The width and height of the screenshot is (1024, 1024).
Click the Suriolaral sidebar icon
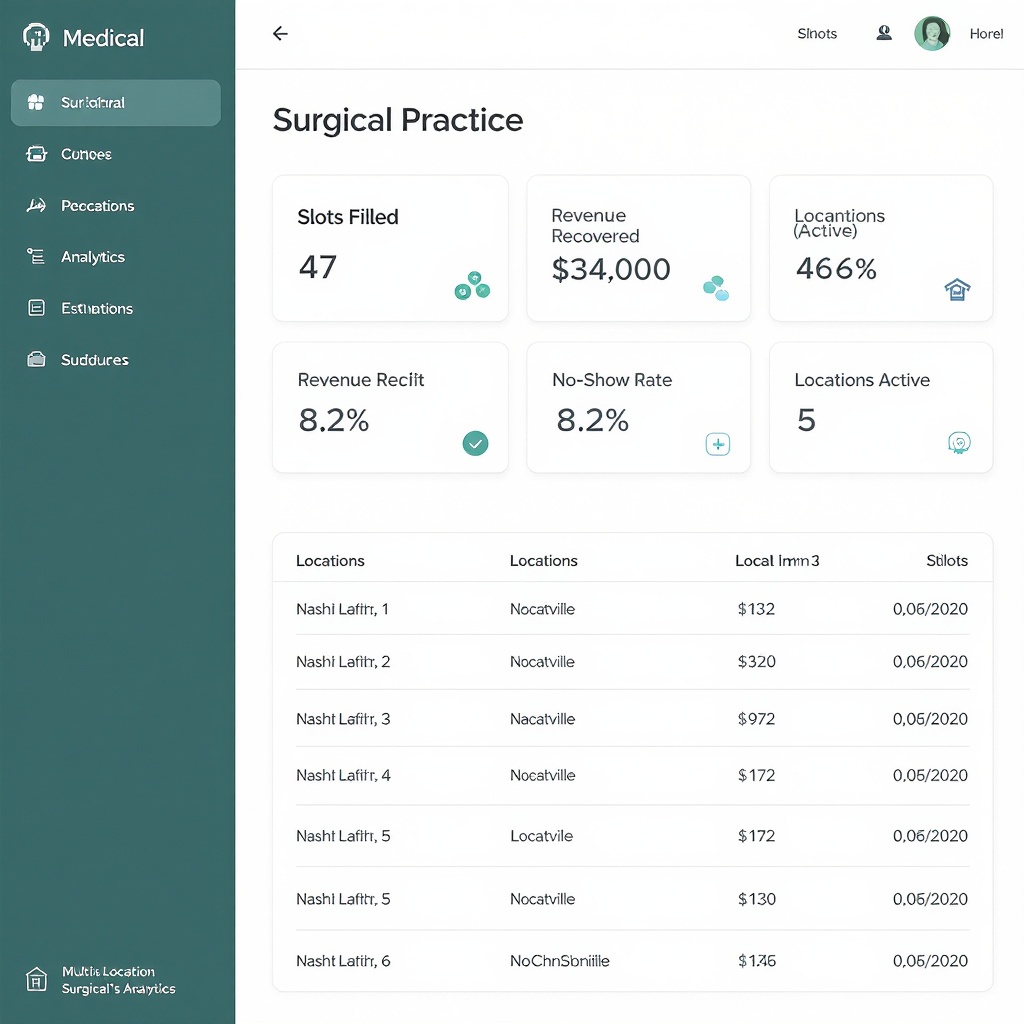36,103
